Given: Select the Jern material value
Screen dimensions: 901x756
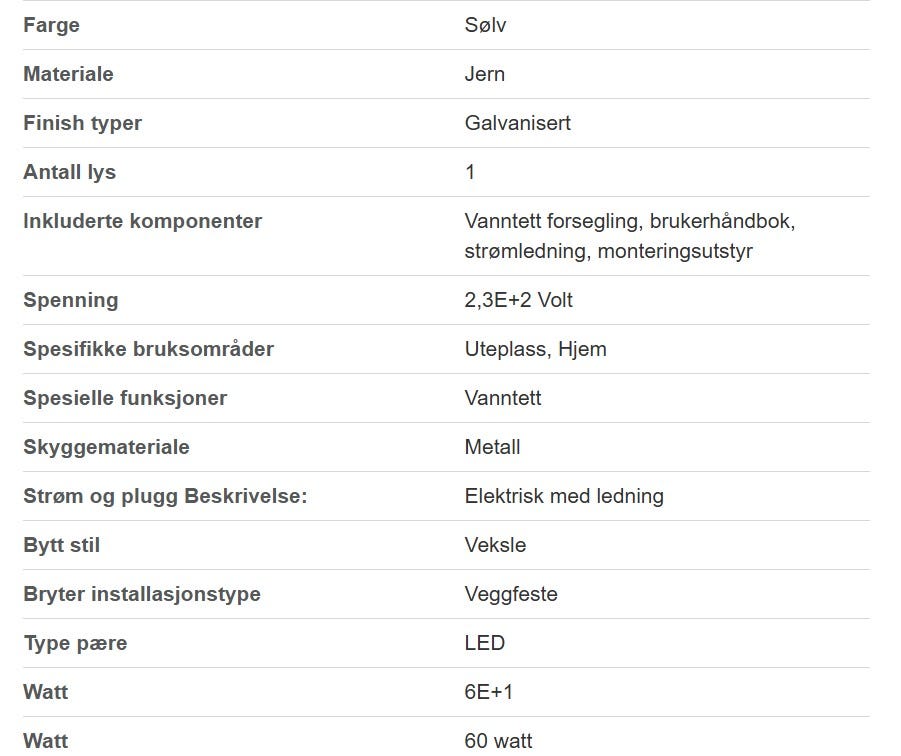Looking at the screenshot, I should [x=484, y=74].
